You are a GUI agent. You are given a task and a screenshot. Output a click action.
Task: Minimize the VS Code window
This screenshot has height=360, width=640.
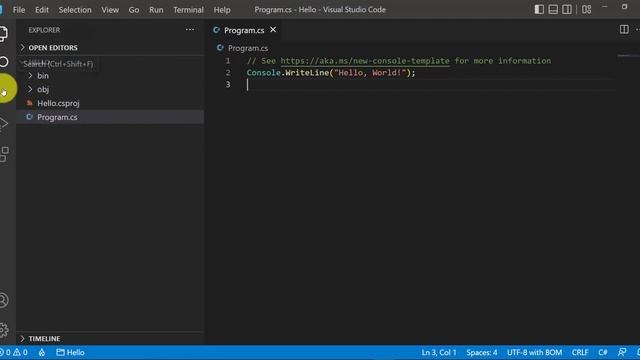click(x=605, y=7)
